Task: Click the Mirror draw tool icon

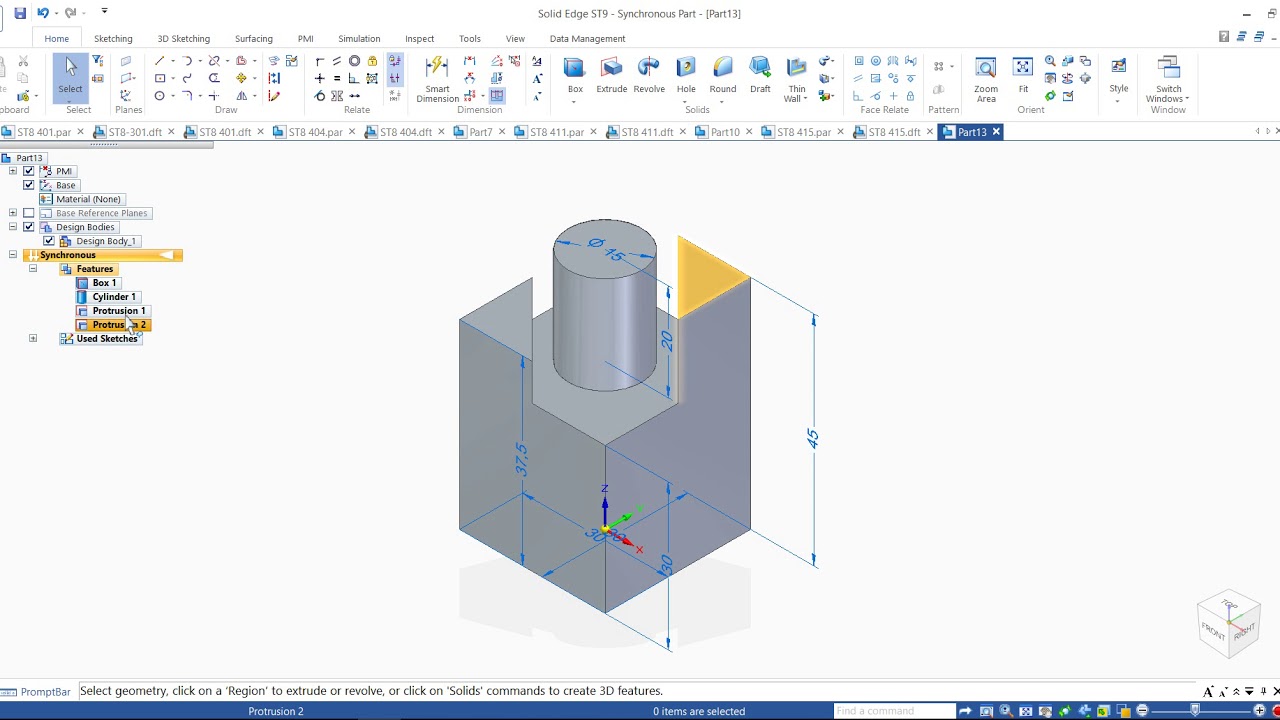Action: point(242,96)
